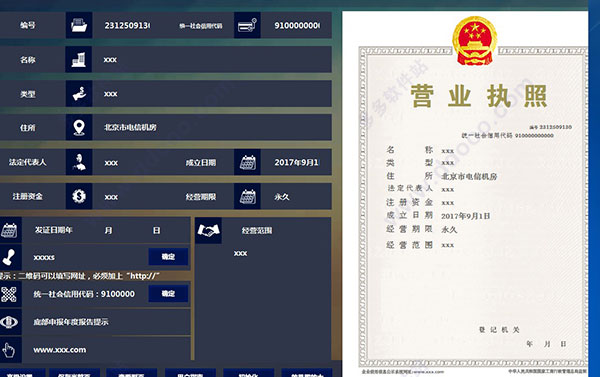
Task: Click the 名称 input field
Action: pyautogui.click(x=212, y=59)
